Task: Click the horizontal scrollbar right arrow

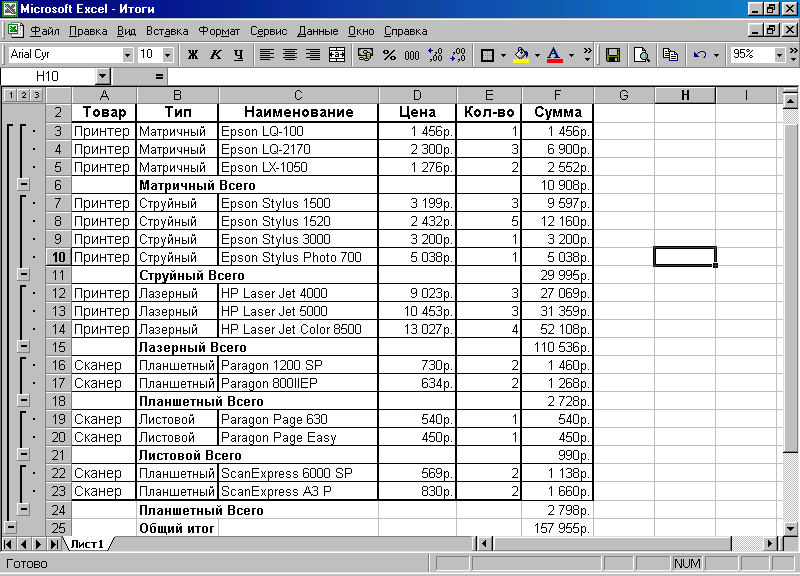Action: 770,544
